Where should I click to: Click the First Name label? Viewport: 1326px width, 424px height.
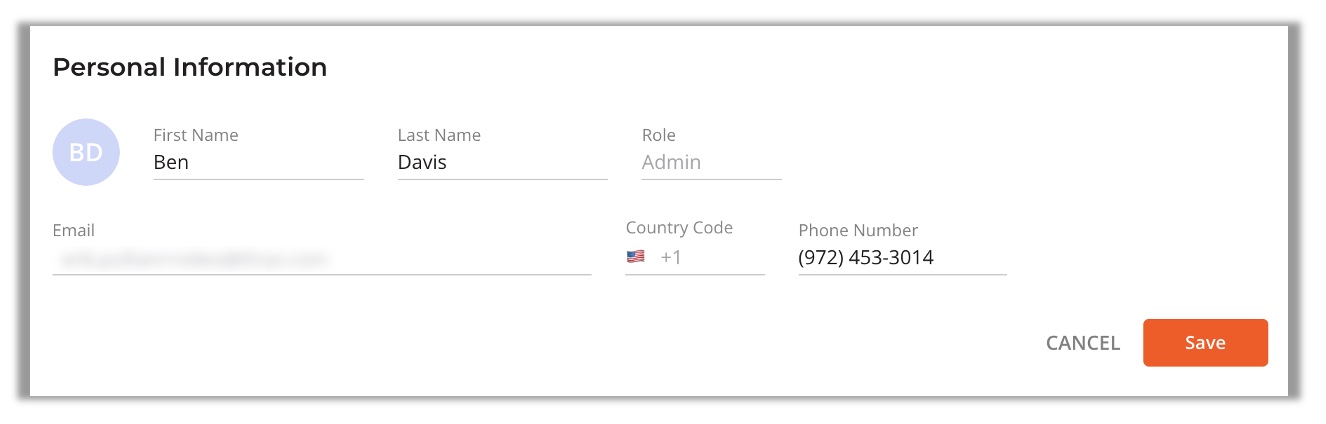pyautogui.click(x=196, y=135)
